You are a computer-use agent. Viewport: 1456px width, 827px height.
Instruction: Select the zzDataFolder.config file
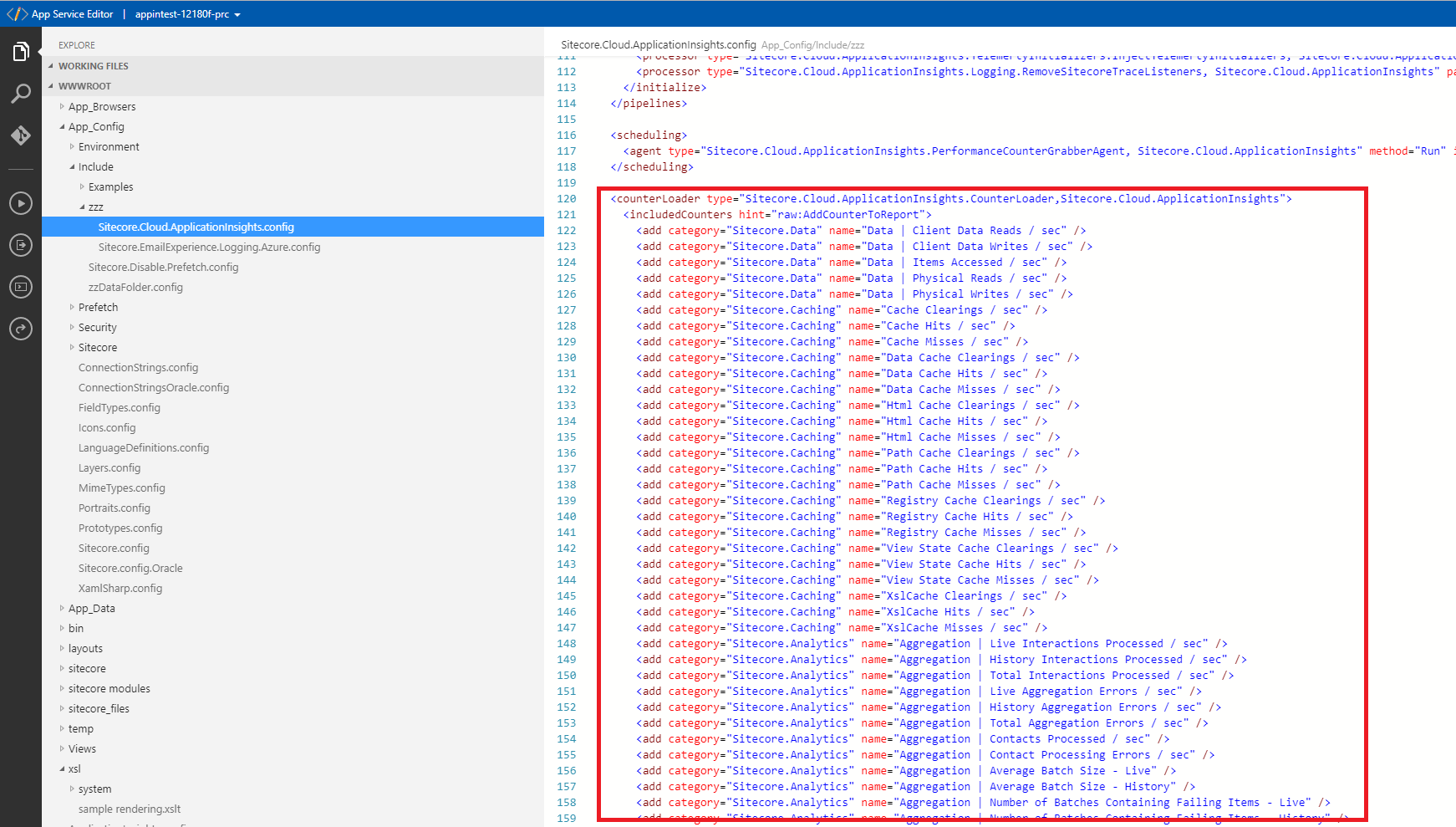click(136, 287)
